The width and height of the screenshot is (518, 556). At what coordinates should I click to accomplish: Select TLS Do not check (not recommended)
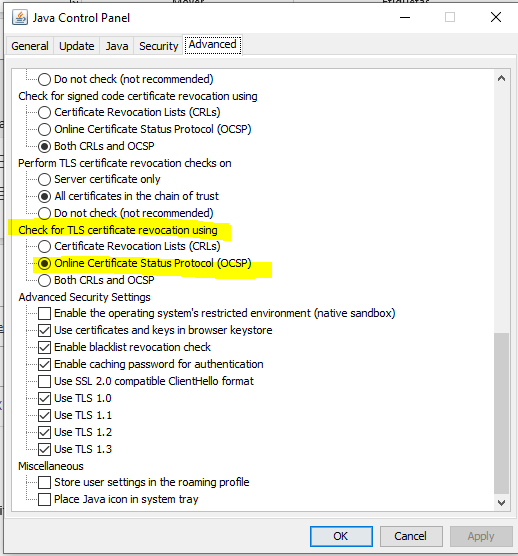point(44,213)
